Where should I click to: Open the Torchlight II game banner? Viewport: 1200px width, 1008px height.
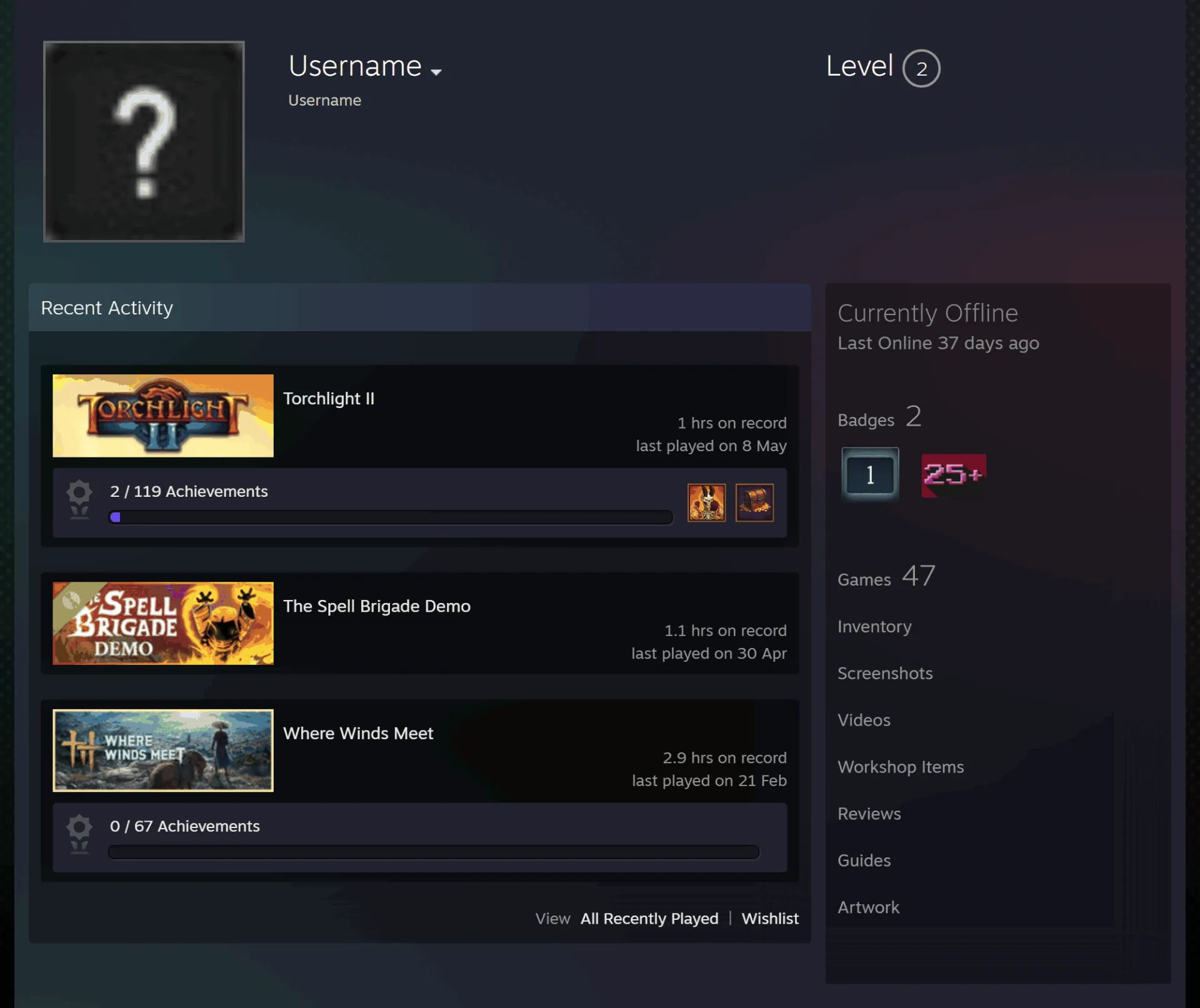pos(163,416)
